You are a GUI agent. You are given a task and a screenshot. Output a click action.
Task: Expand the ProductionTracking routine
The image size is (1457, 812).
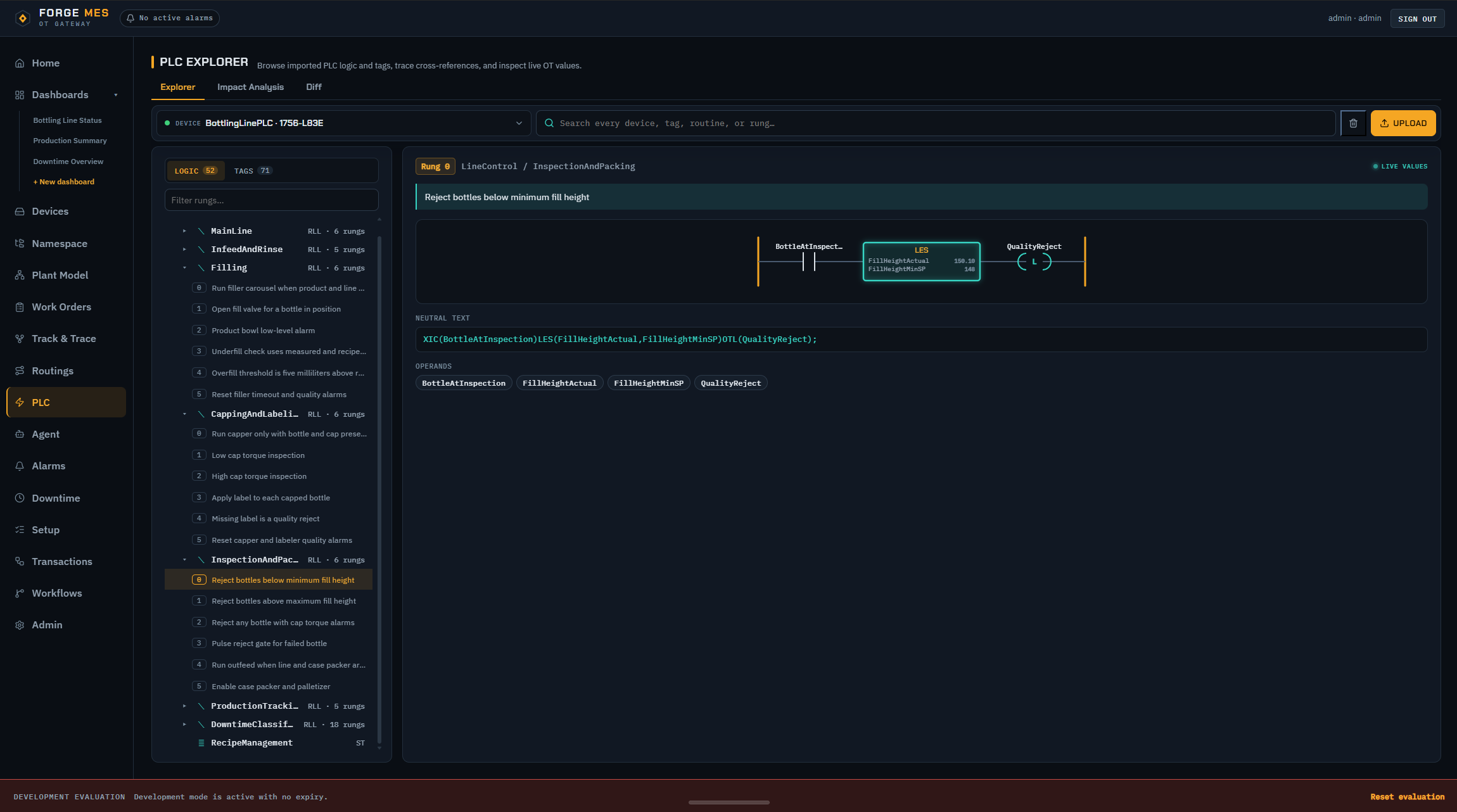[184, 706]
